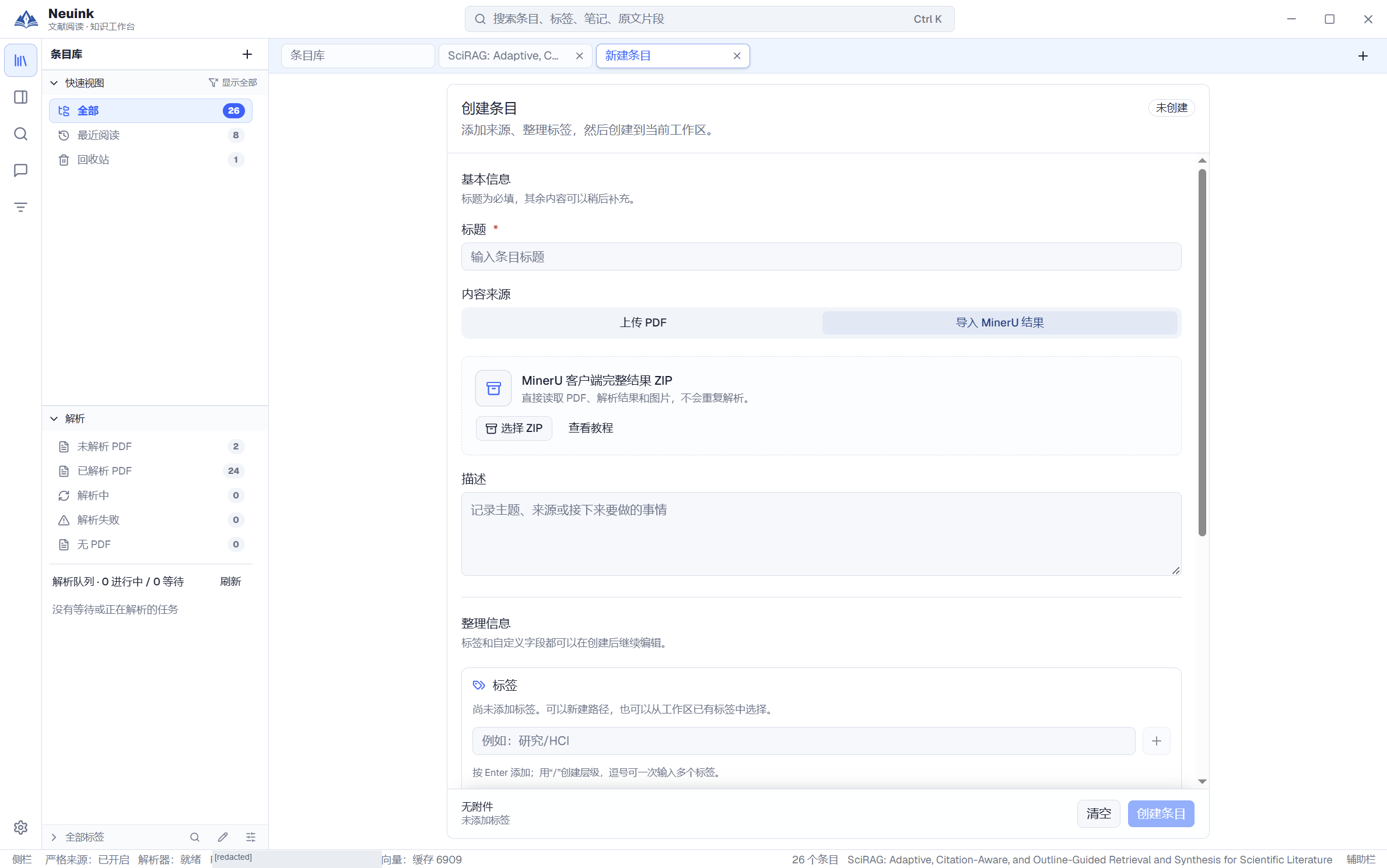Image resolution: width=1387 pixels, height=868 pixels.
Task: Collapse the 快速视图 section
Action: pos(54,83)
